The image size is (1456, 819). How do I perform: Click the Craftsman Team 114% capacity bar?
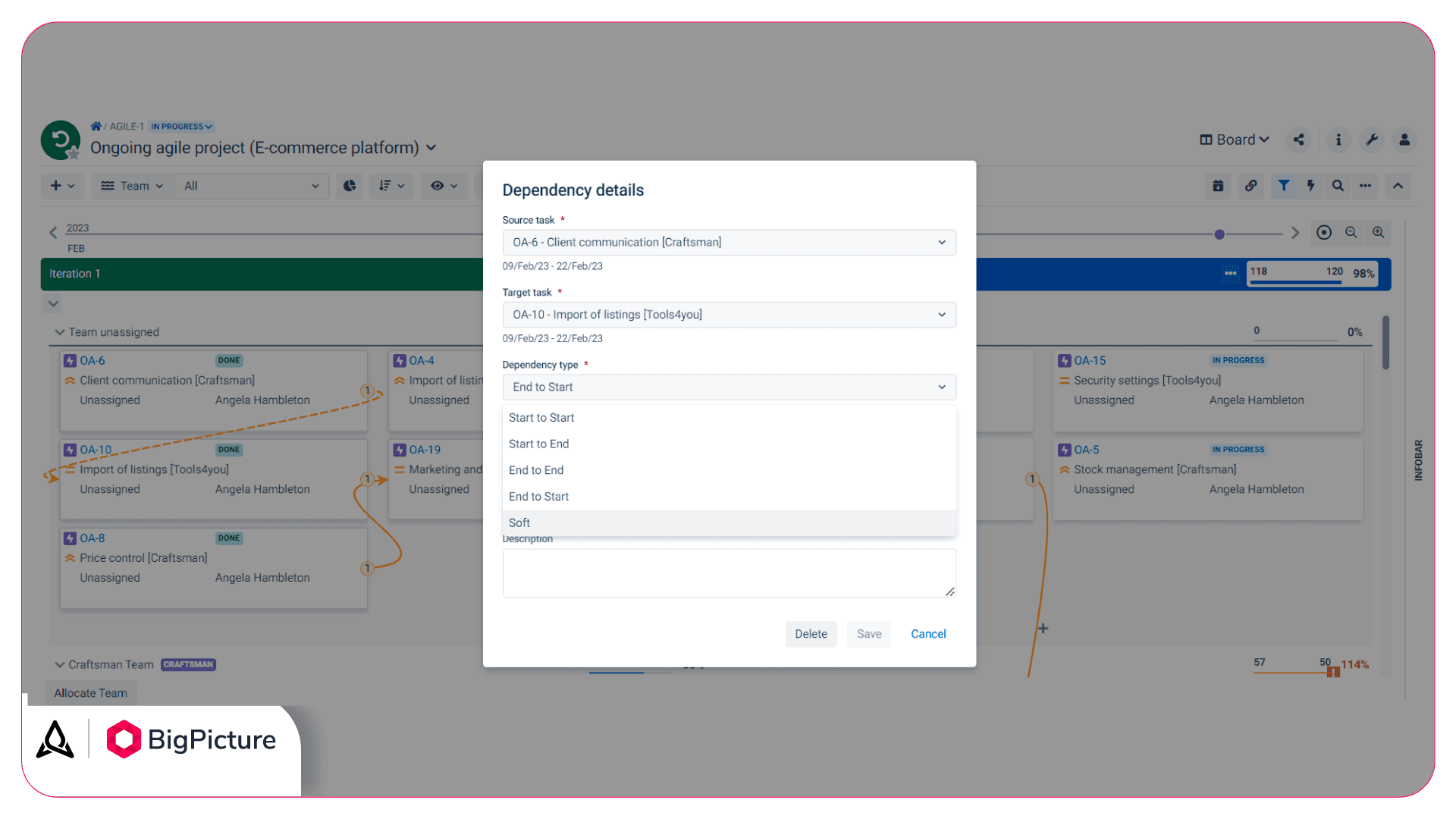[x=1311, y=665]
